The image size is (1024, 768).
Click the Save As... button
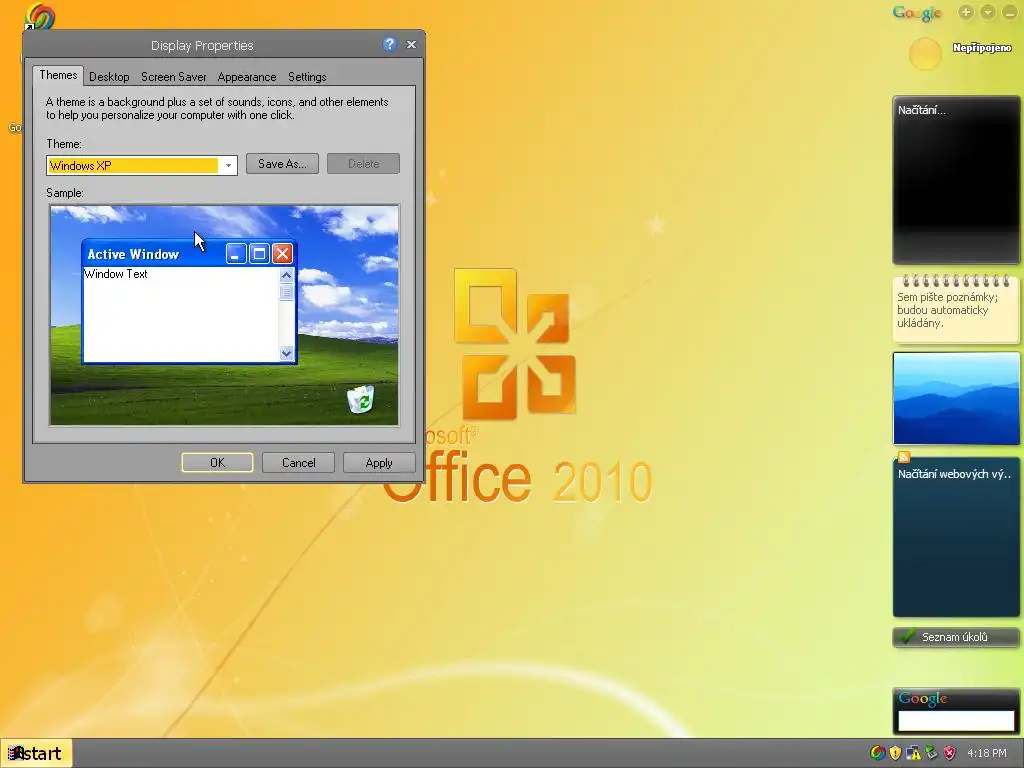282,164
